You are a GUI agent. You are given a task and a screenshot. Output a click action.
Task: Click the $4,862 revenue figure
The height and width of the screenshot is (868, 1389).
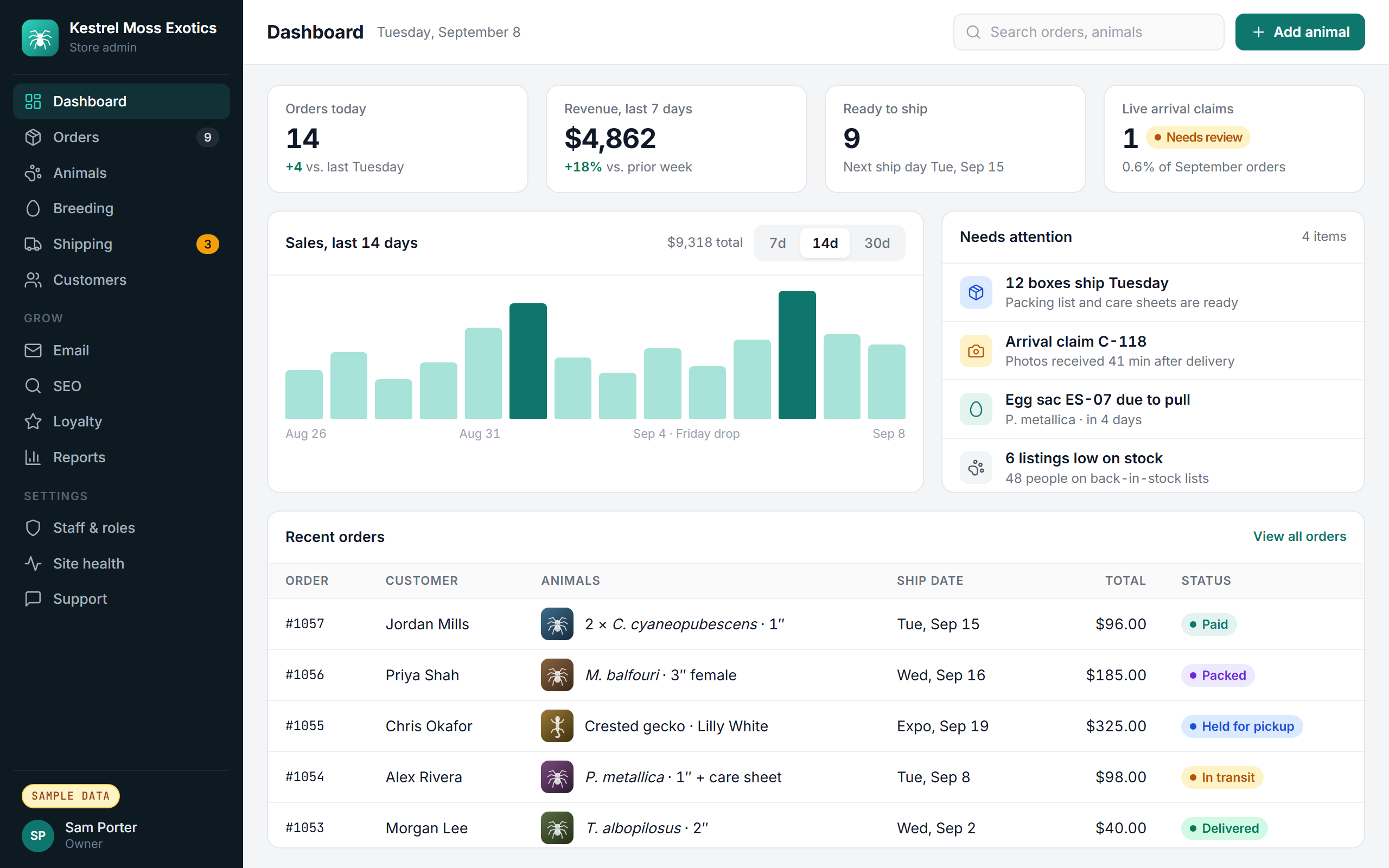[610, 138]
